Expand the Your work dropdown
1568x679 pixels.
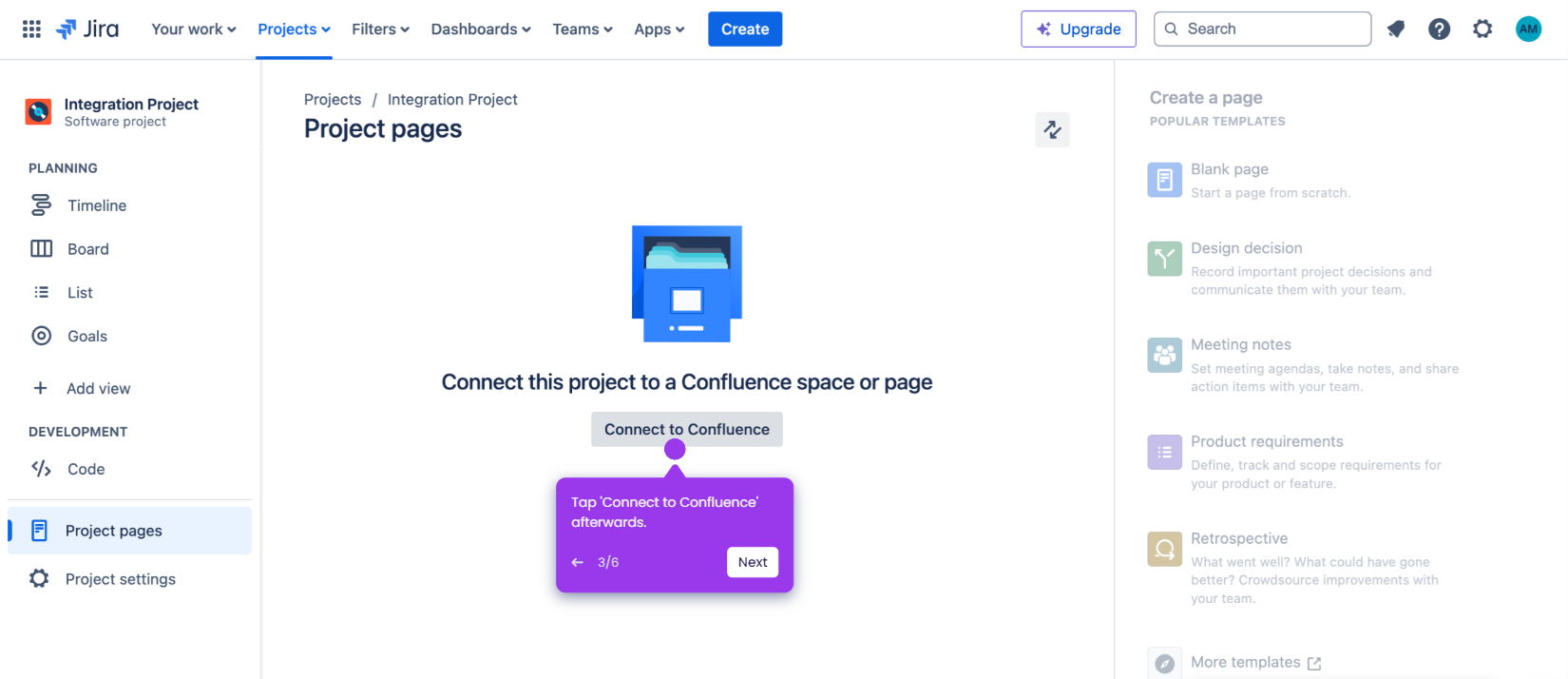[194, 29]
